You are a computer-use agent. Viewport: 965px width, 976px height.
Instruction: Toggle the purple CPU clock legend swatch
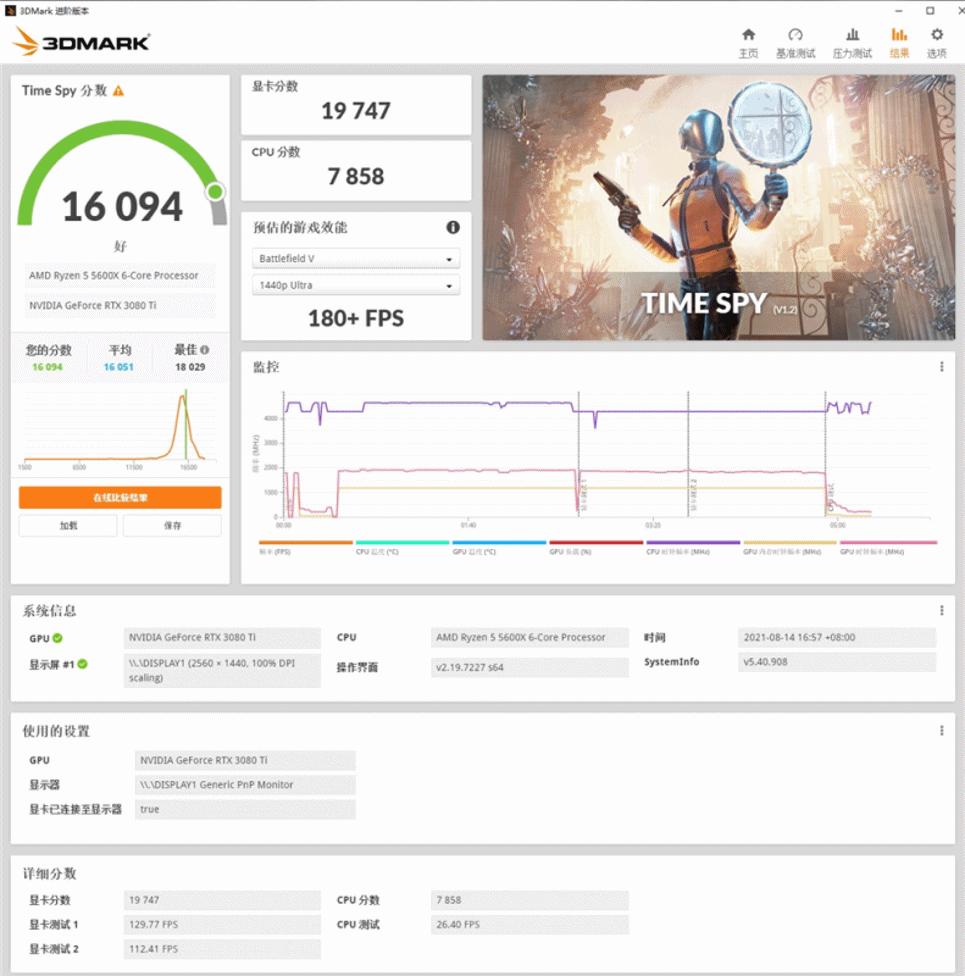pyautogui.click(x=693, y=543)
